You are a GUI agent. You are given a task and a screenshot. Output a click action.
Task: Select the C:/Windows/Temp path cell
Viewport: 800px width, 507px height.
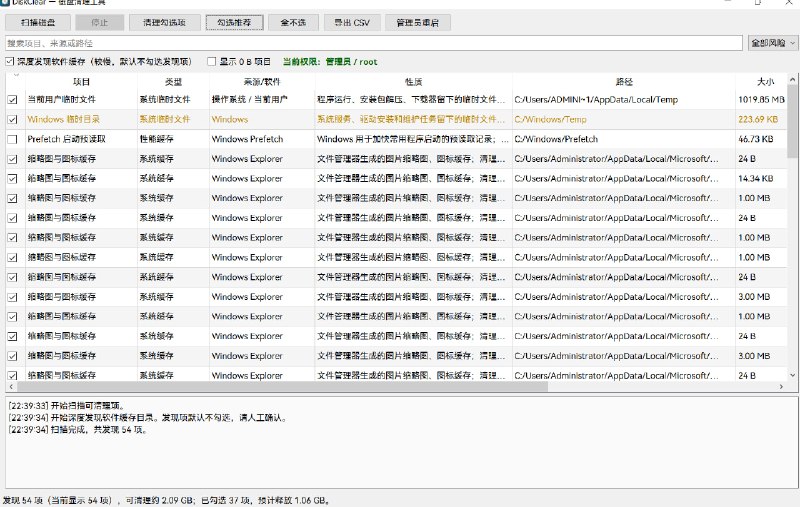tap(623, 119)
